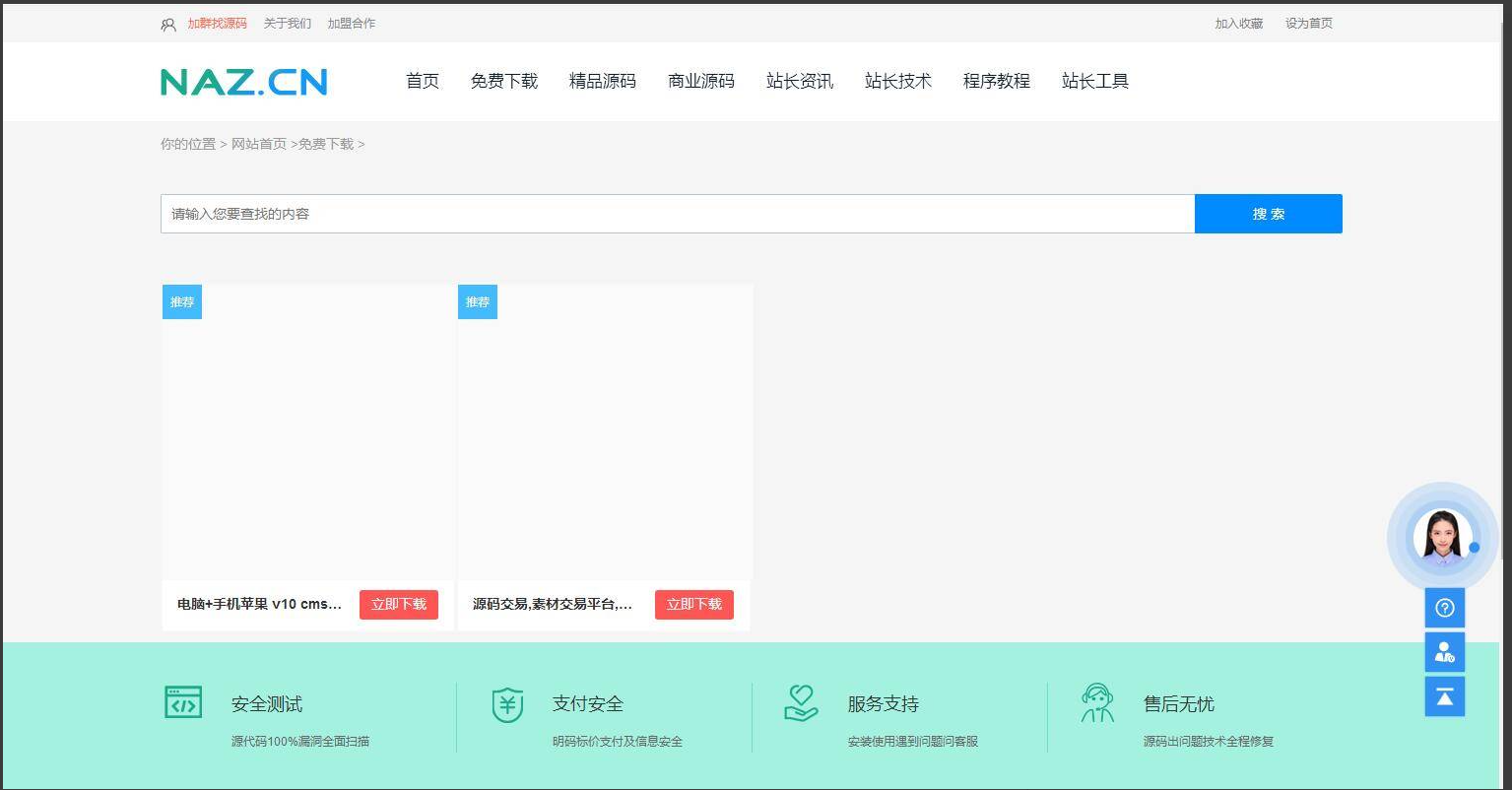Viewport: 1512px width, 790px height.
Task: Click the NAZ.CN logo
Action: click(244, 82)
